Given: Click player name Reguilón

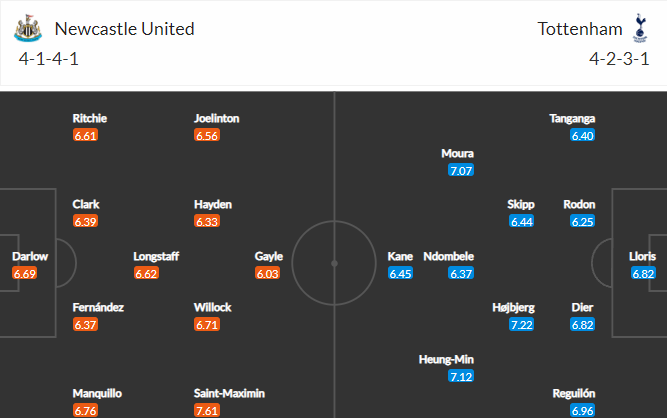Looking at the screenshot, I should 574,394.
